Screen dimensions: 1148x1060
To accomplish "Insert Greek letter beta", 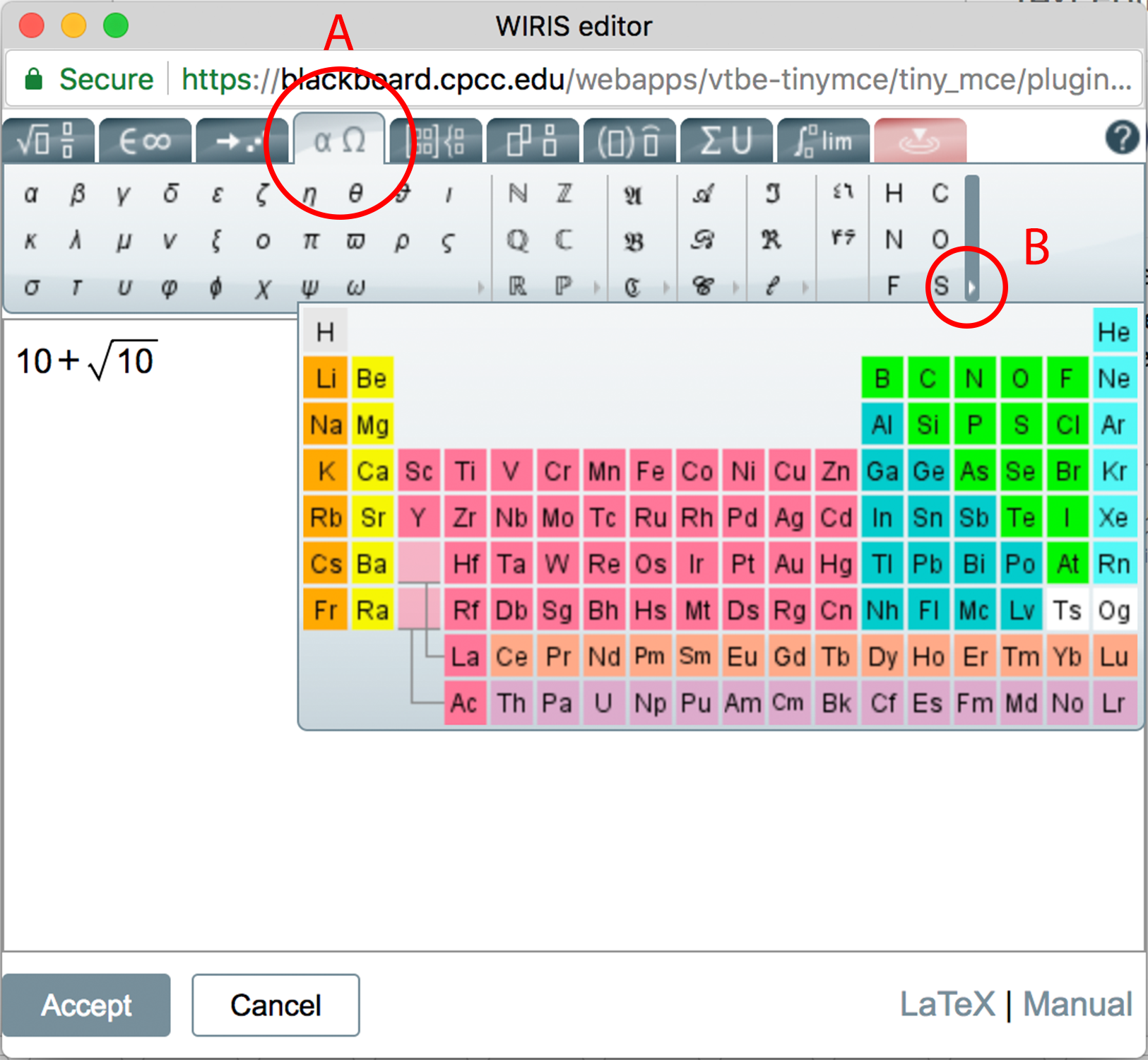I will point(77,194).
